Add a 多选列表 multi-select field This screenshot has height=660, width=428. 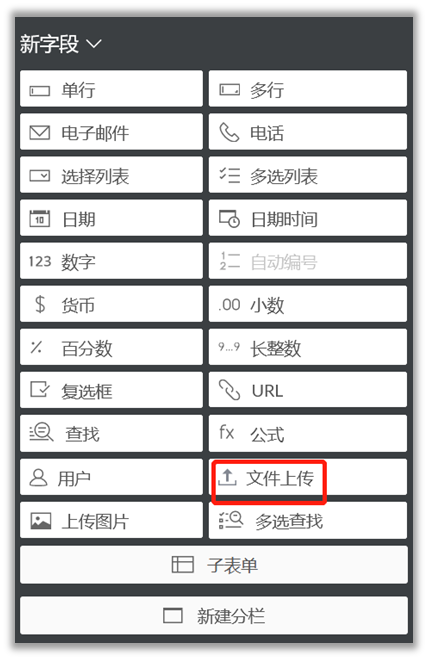tap(308, 175)
